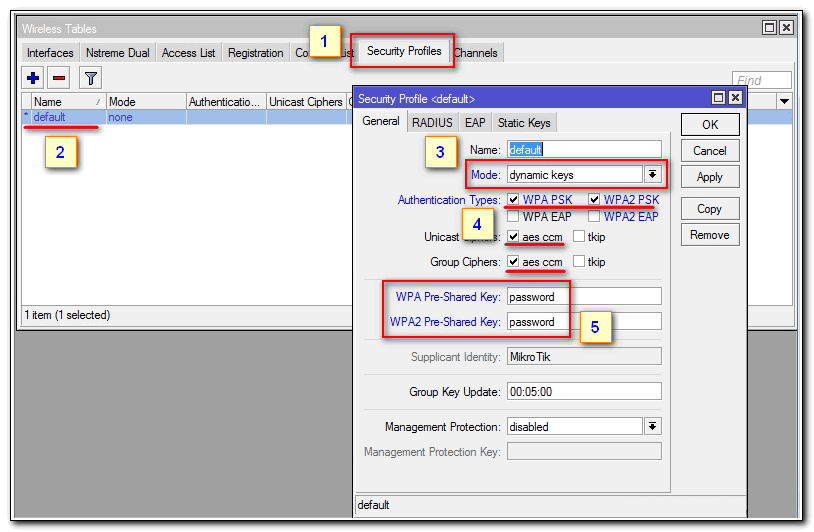Toggle Group Ciphers aes ccm checkbox

(514, 262)
